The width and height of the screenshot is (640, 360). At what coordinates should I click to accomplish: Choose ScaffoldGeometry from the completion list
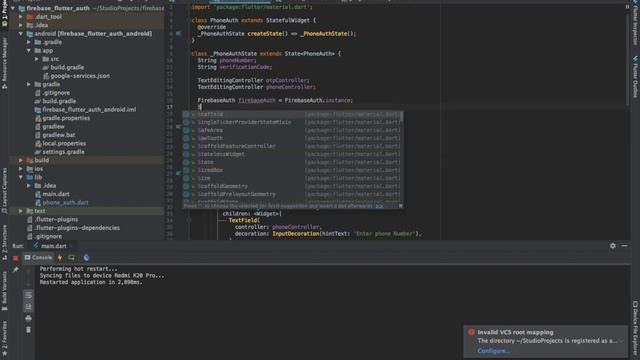tap(293, 186)
